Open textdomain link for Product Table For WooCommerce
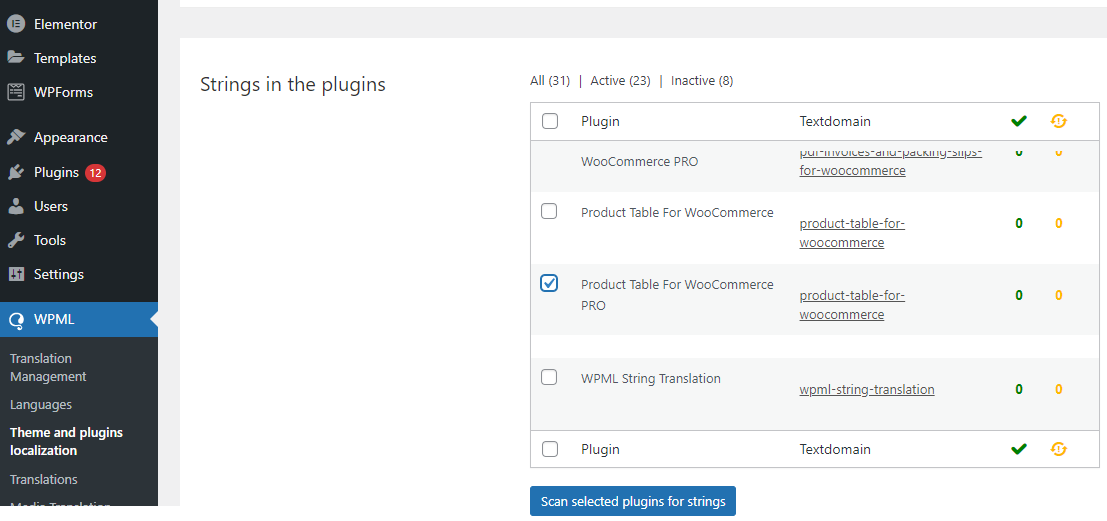The image size is (1107, 521). click(852, 233)
